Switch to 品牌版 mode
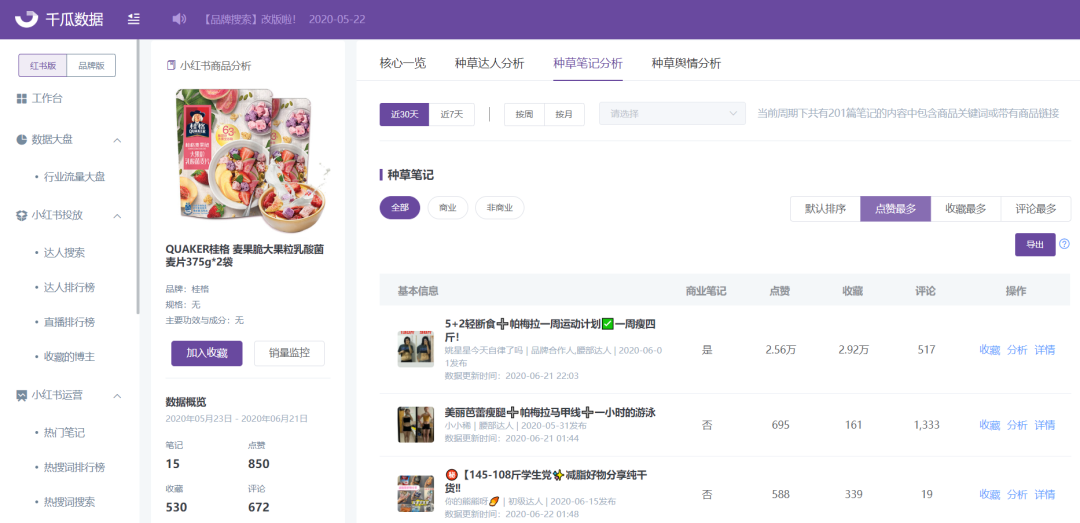The width and height of the screenshot is (1080, 523). (x=91, y=65)
